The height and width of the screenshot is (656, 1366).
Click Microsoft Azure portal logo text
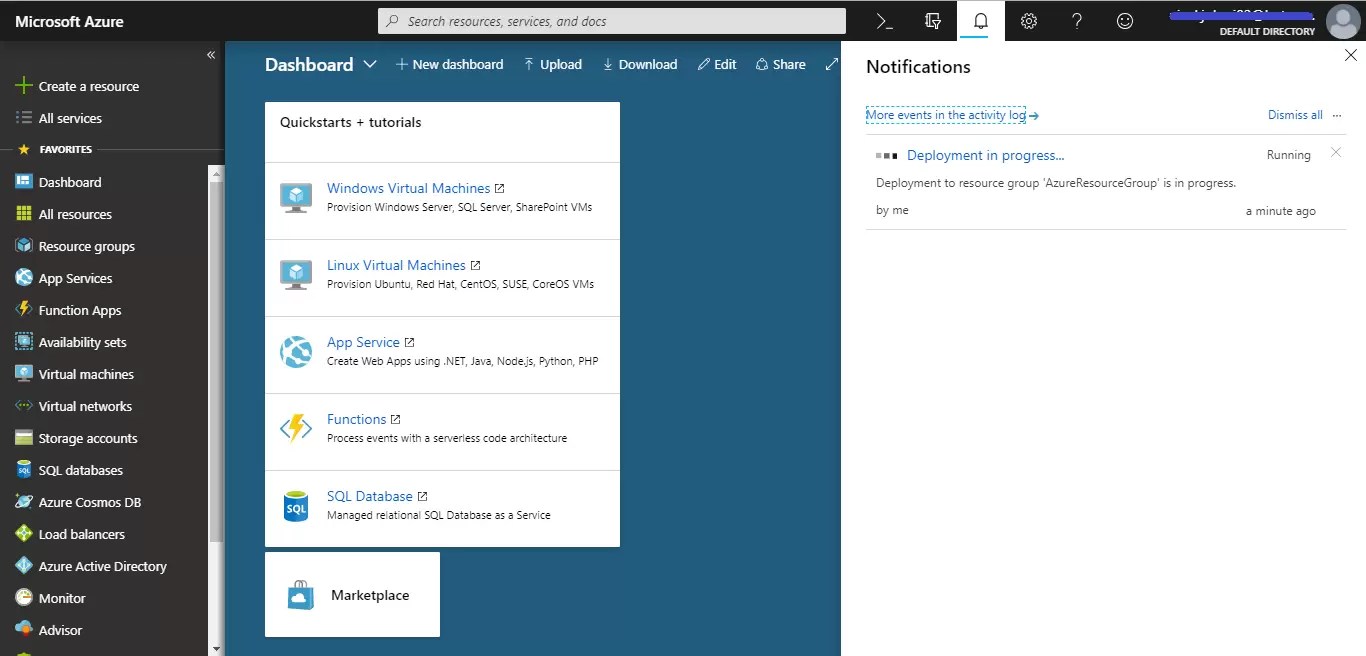point(70,21)
